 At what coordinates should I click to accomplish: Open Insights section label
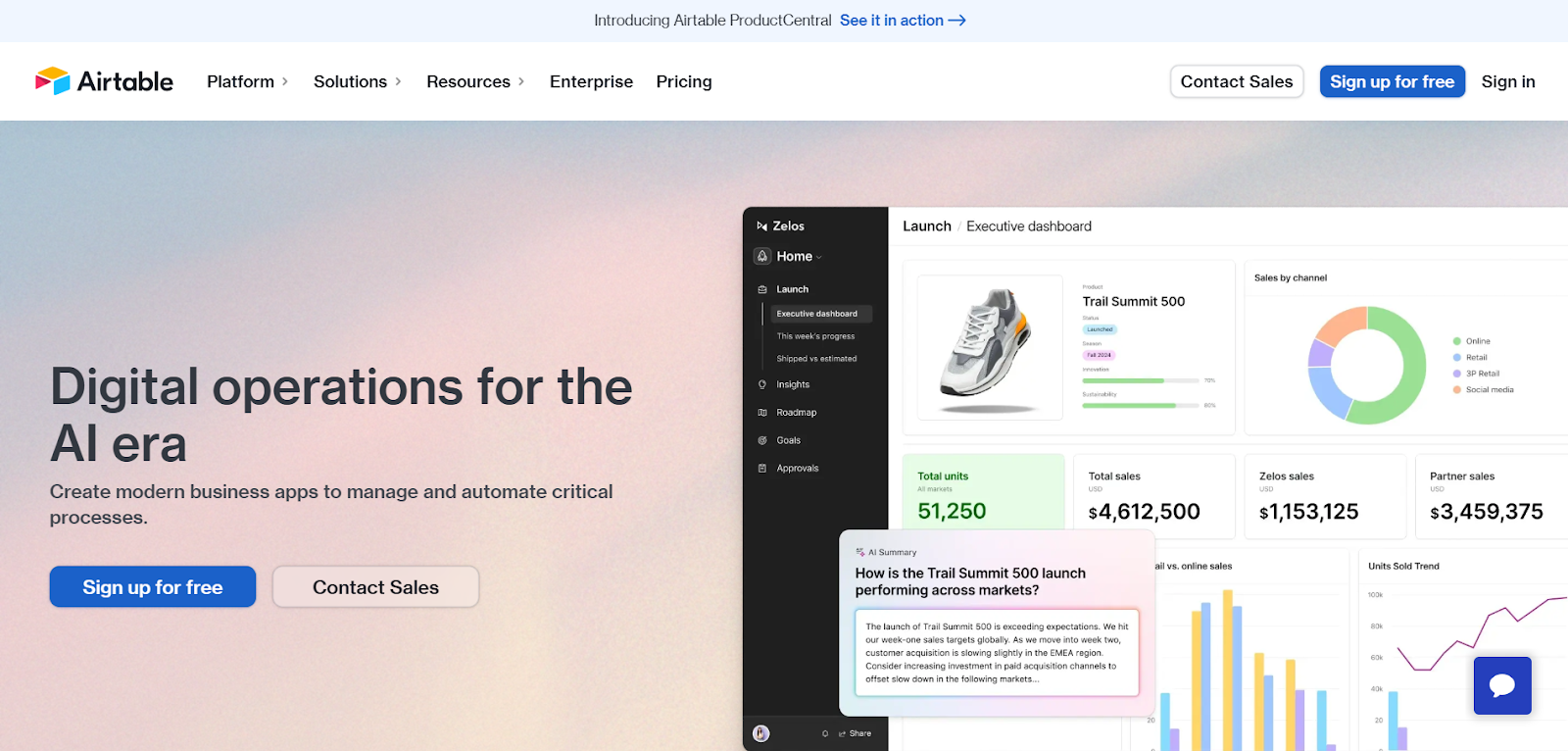point(793,384)
